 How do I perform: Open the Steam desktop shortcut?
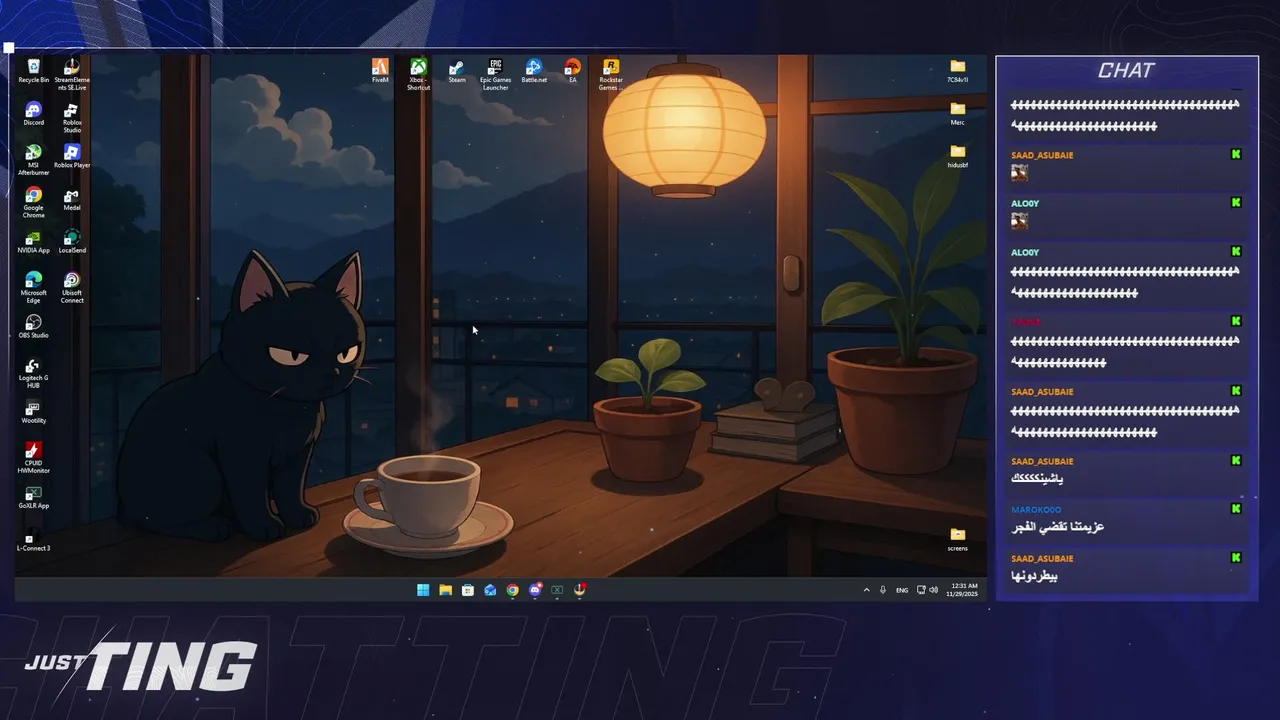pyautogui.click(x=456, y=71)
